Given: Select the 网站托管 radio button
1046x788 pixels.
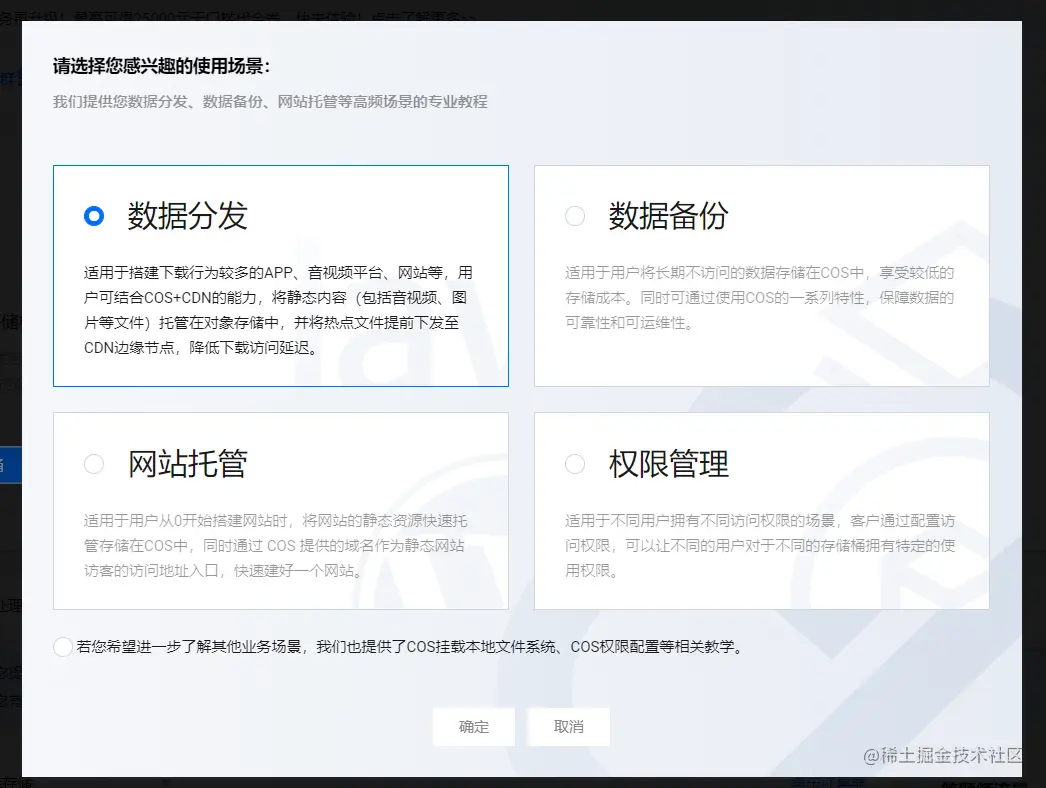Looking at the screenshot, I should coord(94,464).
